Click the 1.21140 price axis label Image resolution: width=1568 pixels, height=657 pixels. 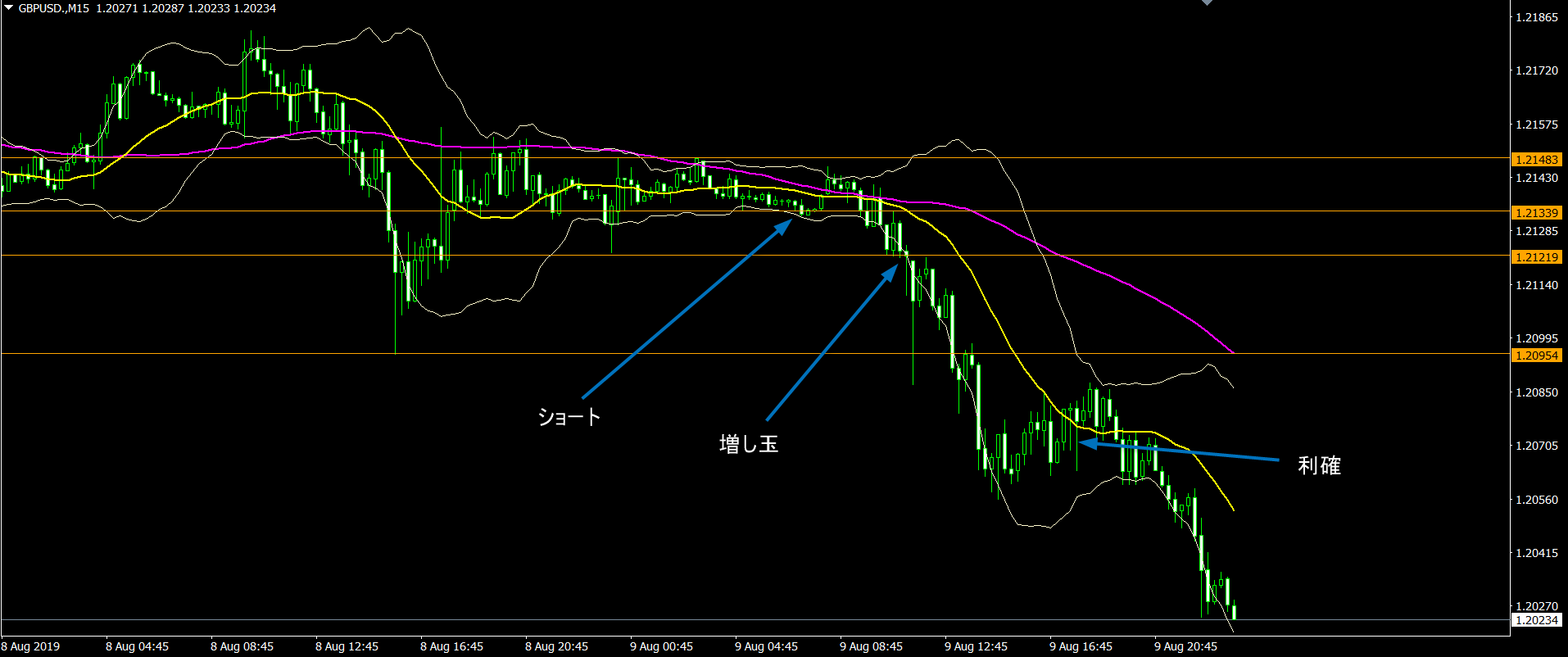[x=1537, y=285]
